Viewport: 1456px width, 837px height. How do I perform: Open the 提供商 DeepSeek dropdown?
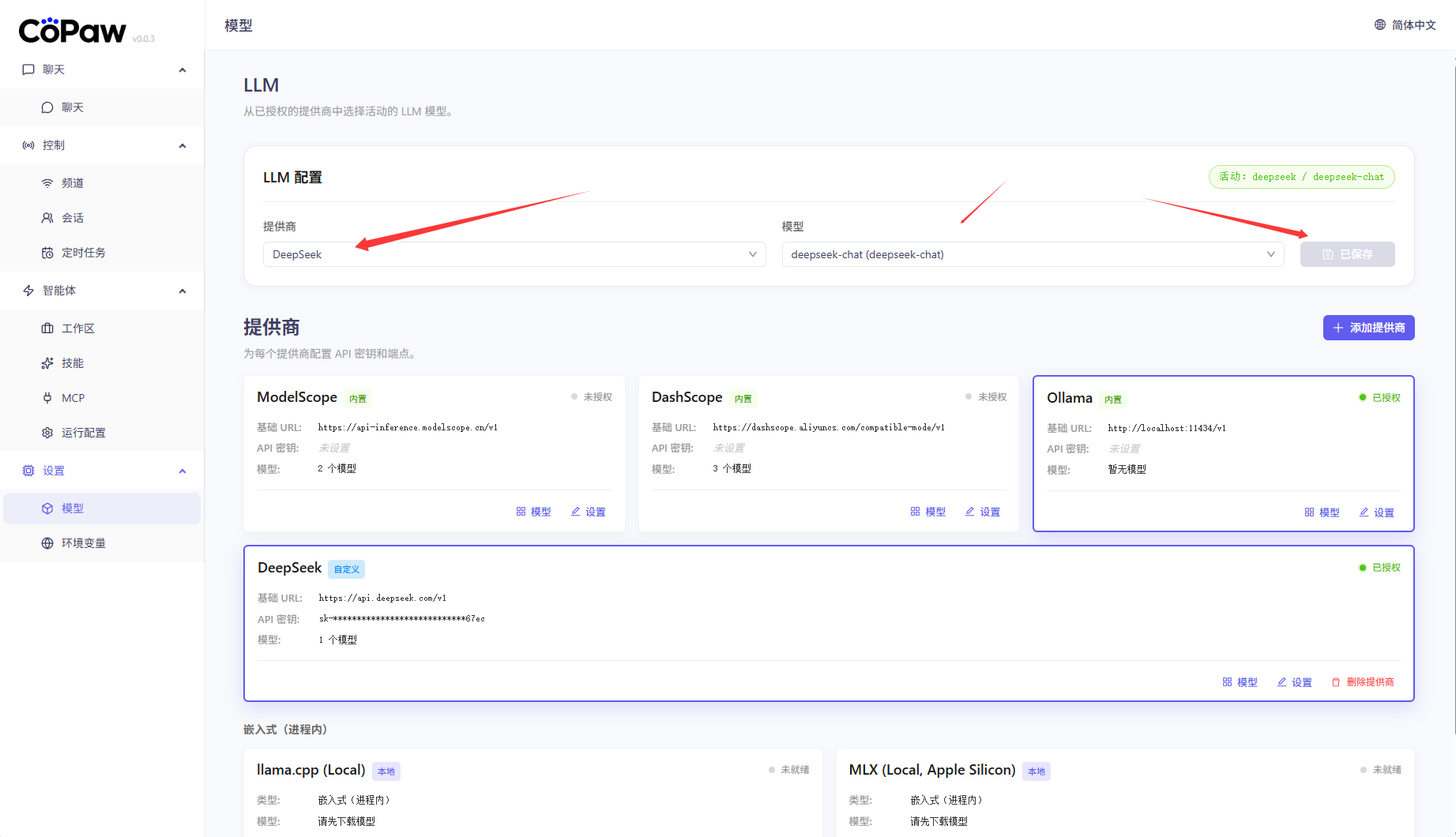pyautogui.click(x=514, y=254)
